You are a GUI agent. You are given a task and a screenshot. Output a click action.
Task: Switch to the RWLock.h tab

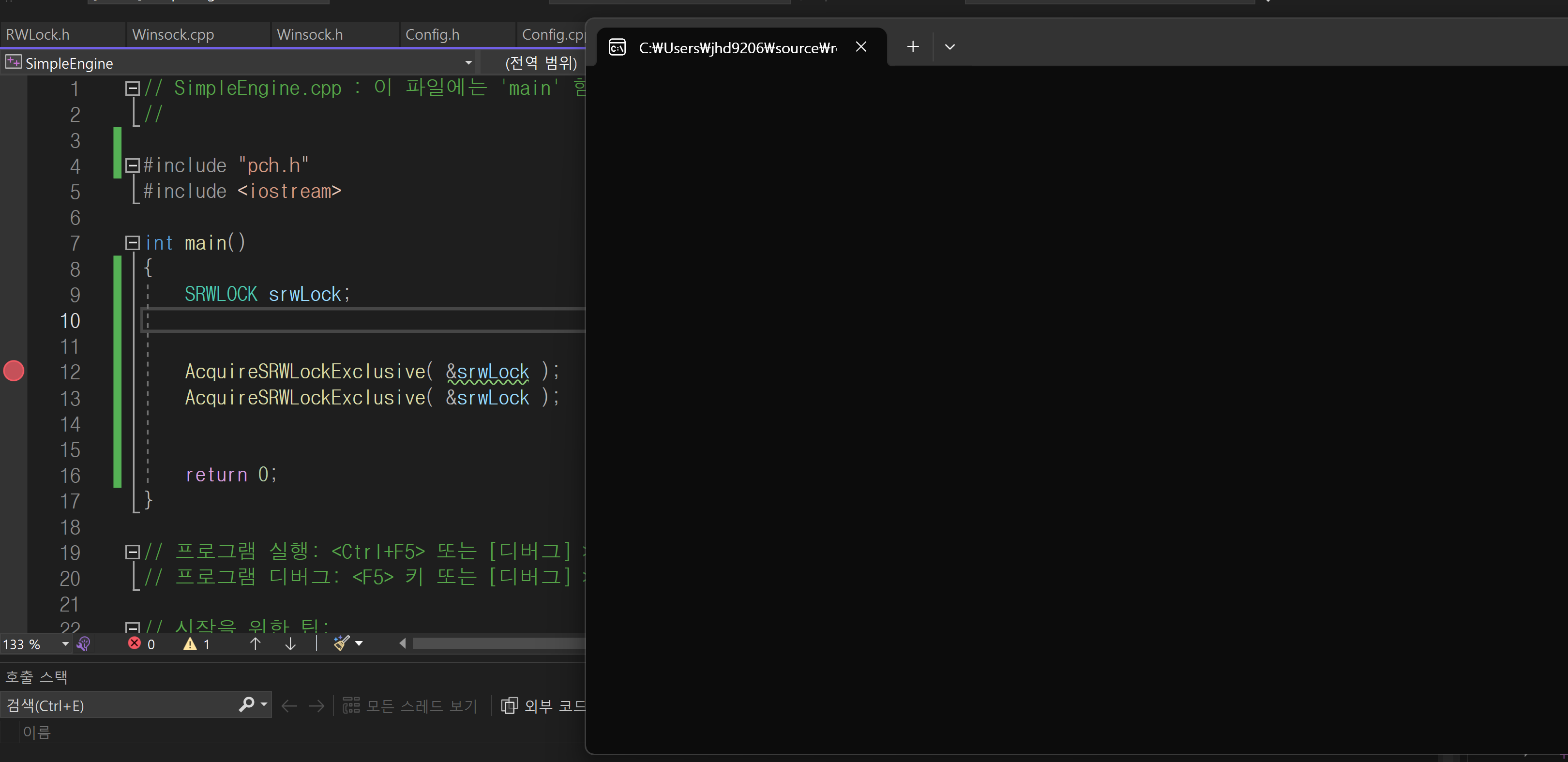point(38,35)
